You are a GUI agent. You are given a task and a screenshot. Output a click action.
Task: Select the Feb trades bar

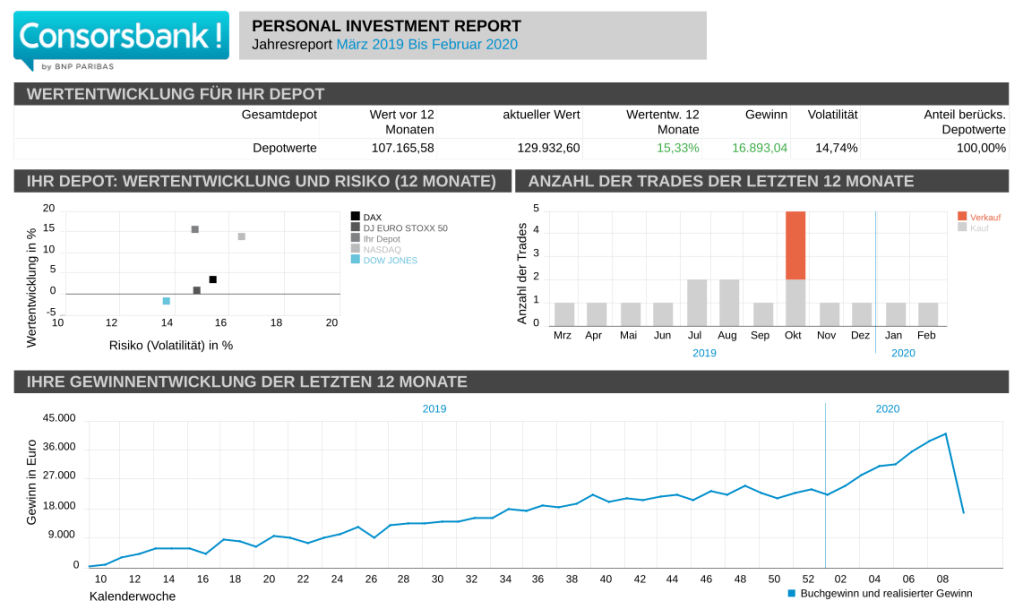click(928, 314)
